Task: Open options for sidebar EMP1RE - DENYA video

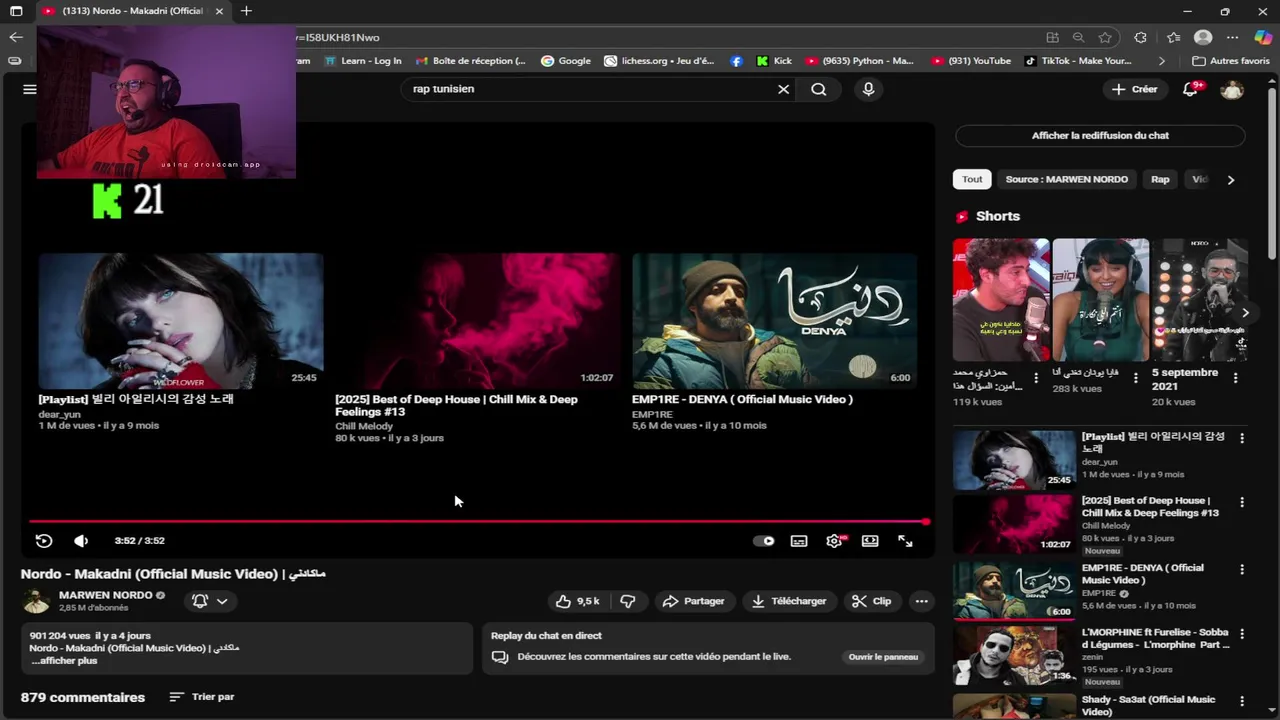Action: click(x=1242, y=569)
